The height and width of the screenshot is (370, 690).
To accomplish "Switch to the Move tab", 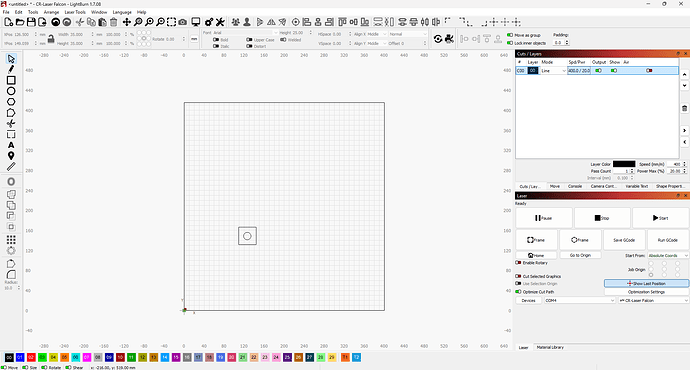I will click(x=554, y=186).
